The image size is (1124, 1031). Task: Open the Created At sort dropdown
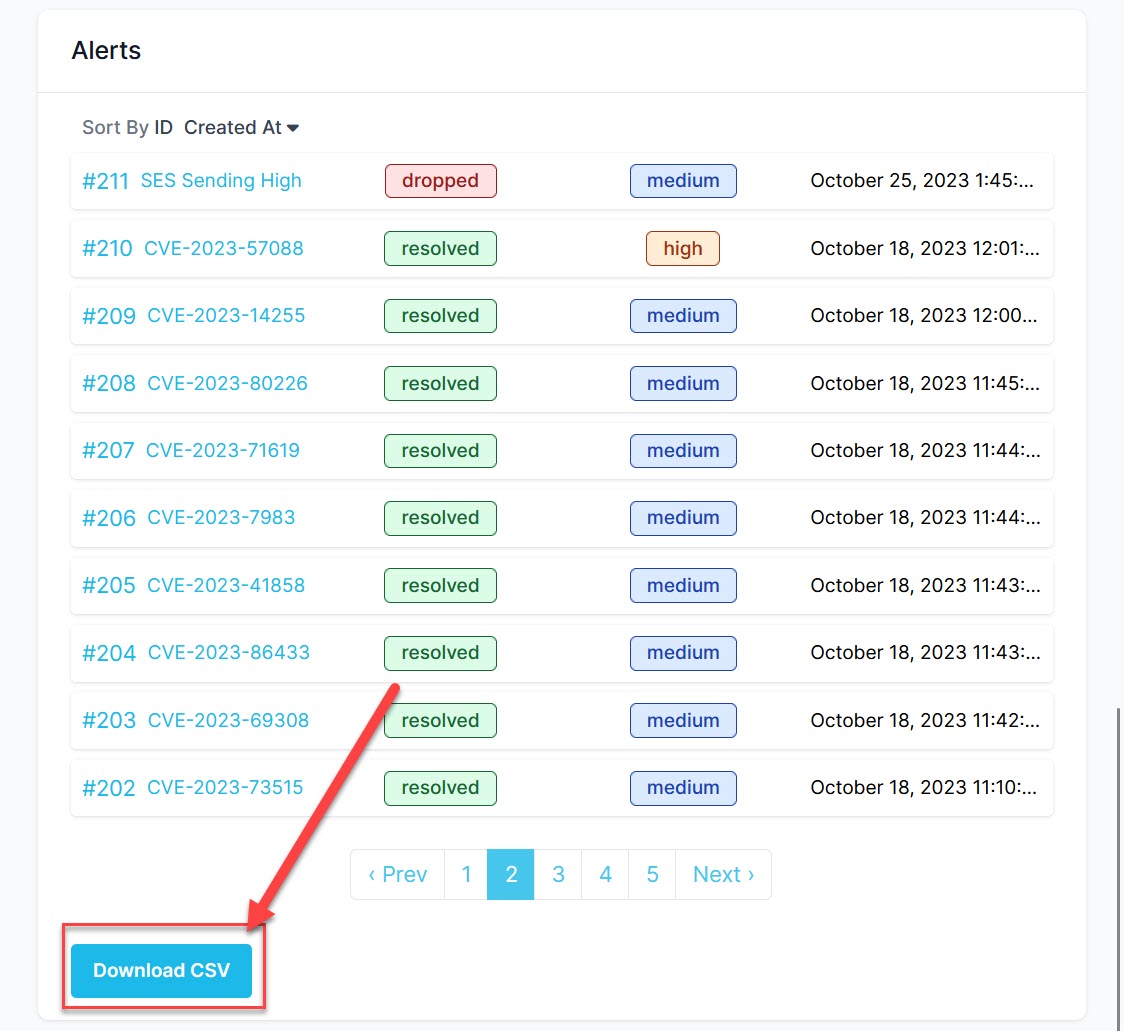click(x=241, y=127)
